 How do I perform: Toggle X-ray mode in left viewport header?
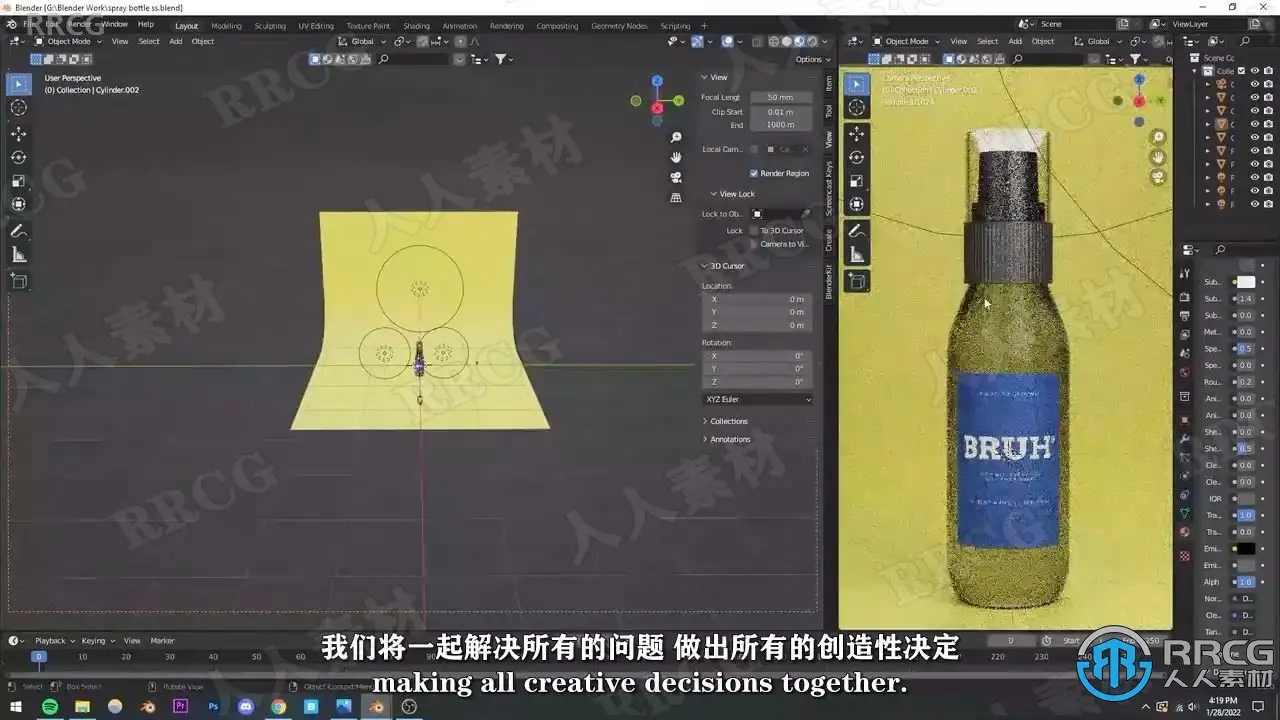tap(759, 41)
